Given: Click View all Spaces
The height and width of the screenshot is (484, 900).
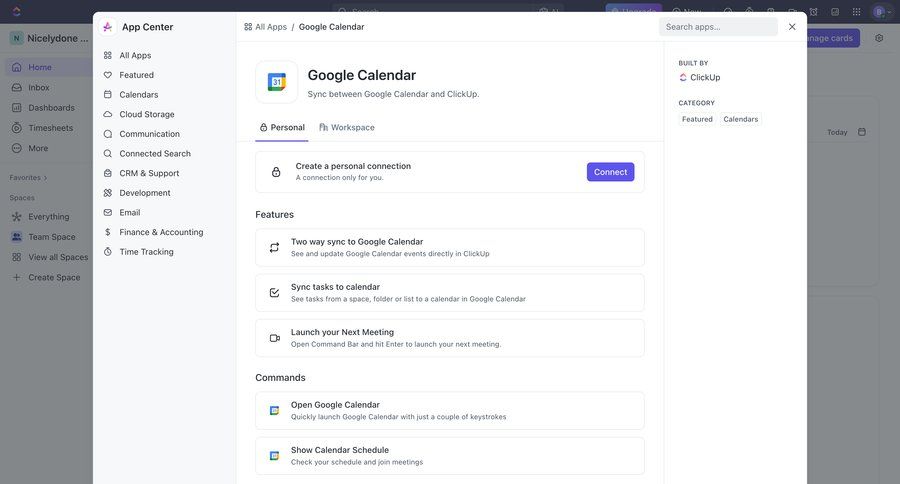Looking at the screenshot, I should (x=58, y=257).
